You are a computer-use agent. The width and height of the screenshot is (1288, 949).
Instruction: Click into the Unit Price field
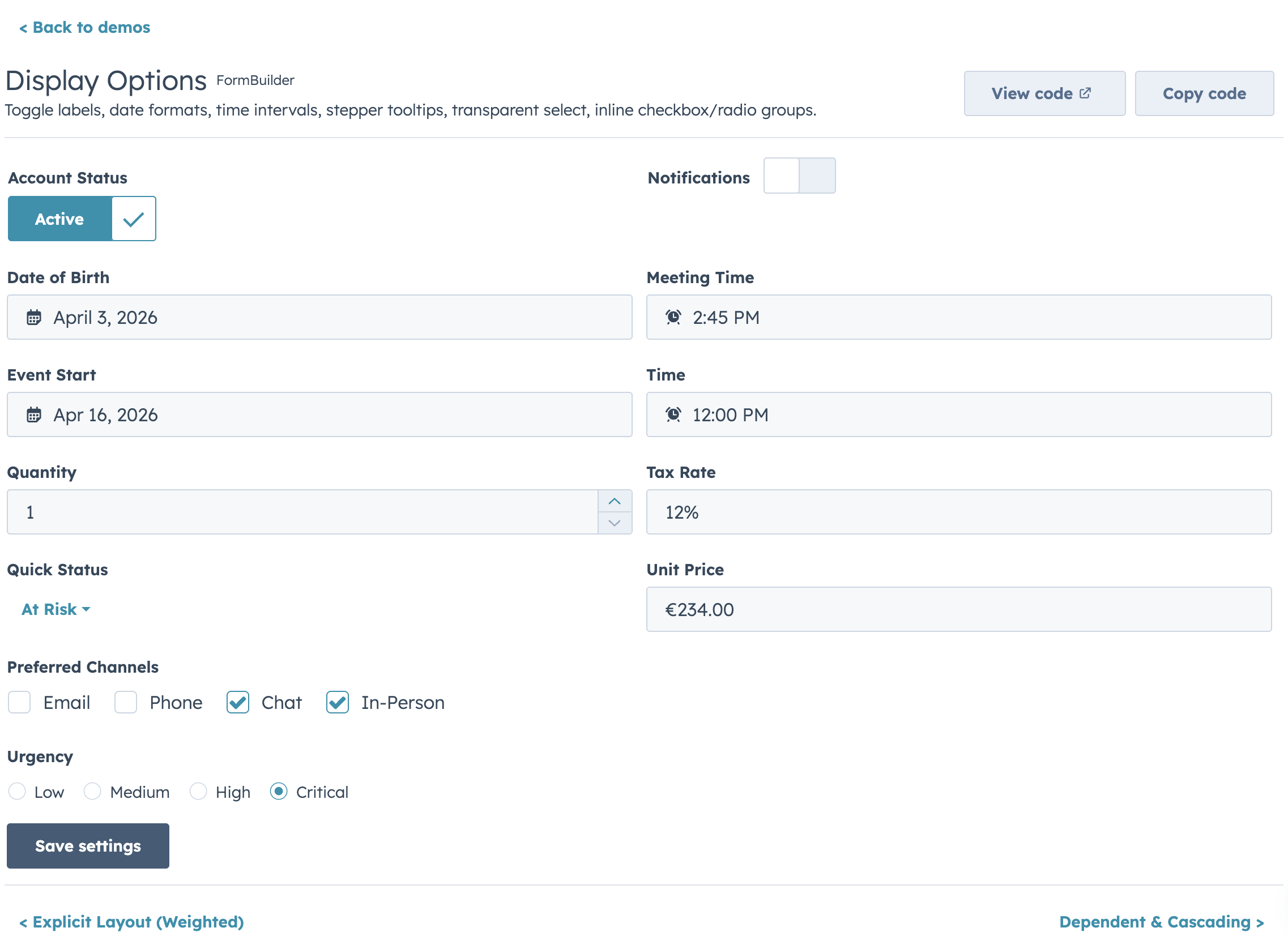[x=958, y=609]
